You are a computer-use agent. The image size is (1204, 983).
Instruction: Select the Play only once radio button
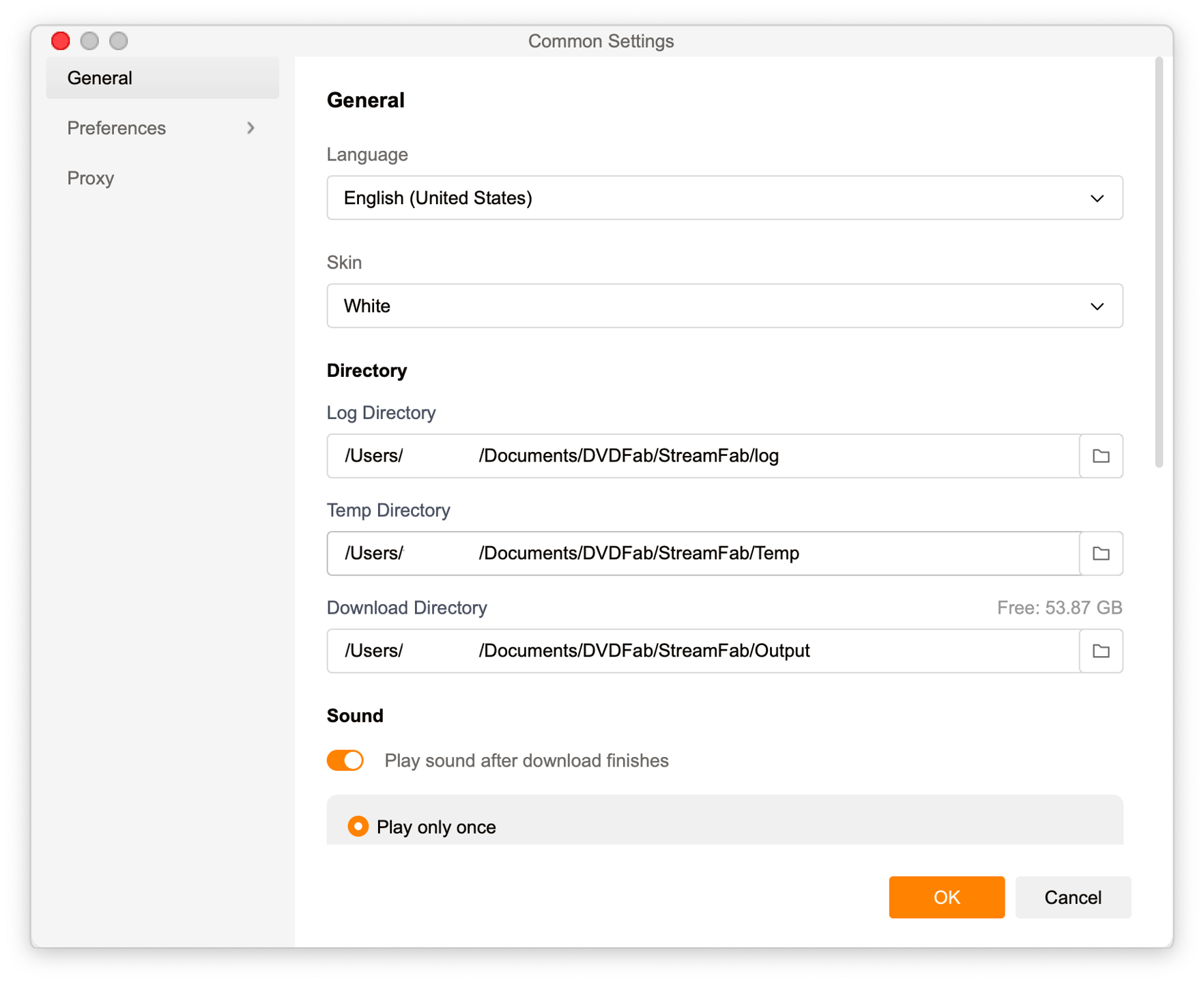(358, 827)
